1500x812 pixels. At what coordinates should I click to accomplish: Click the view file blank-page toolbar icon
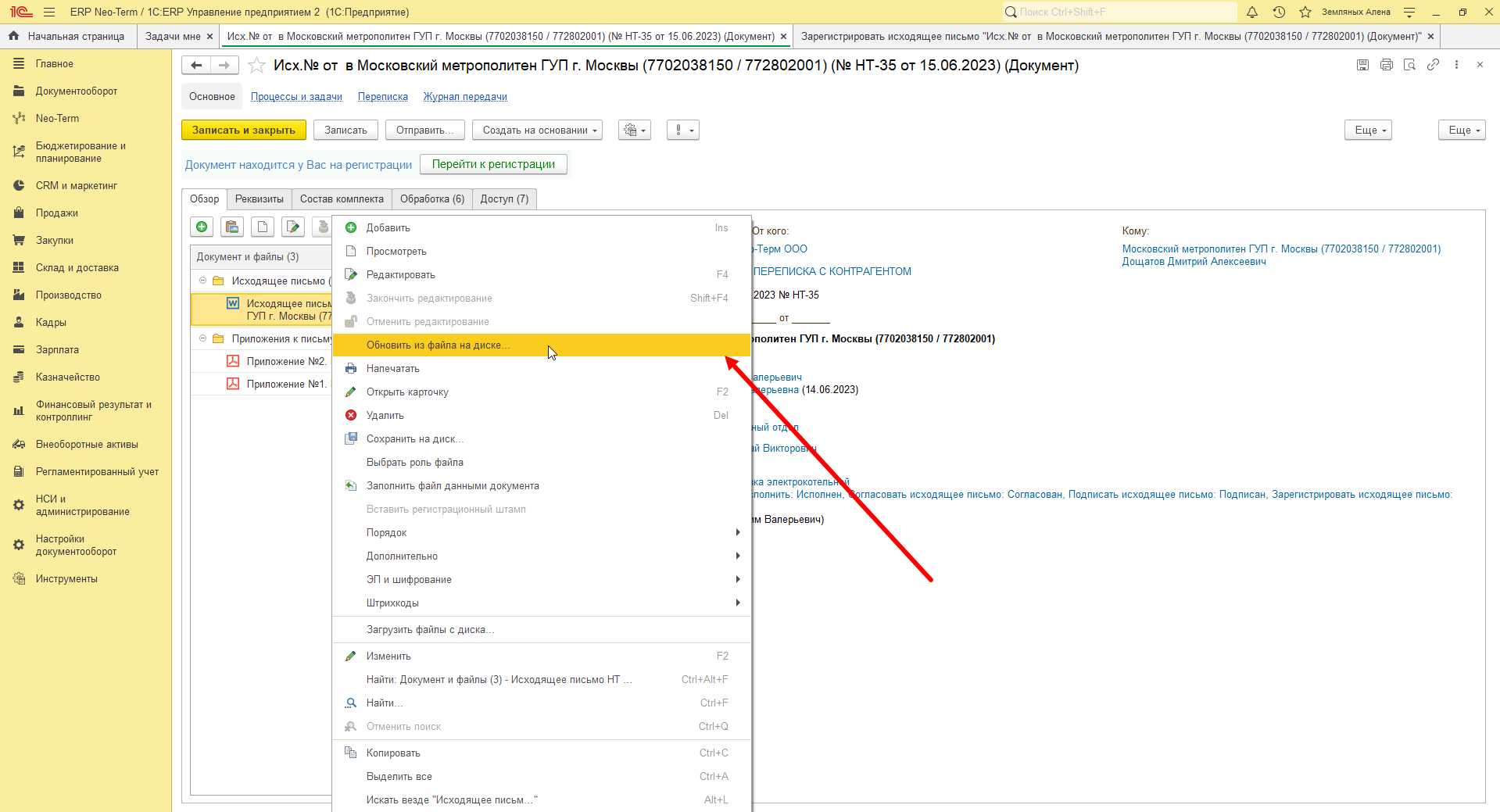pos(263,227)
